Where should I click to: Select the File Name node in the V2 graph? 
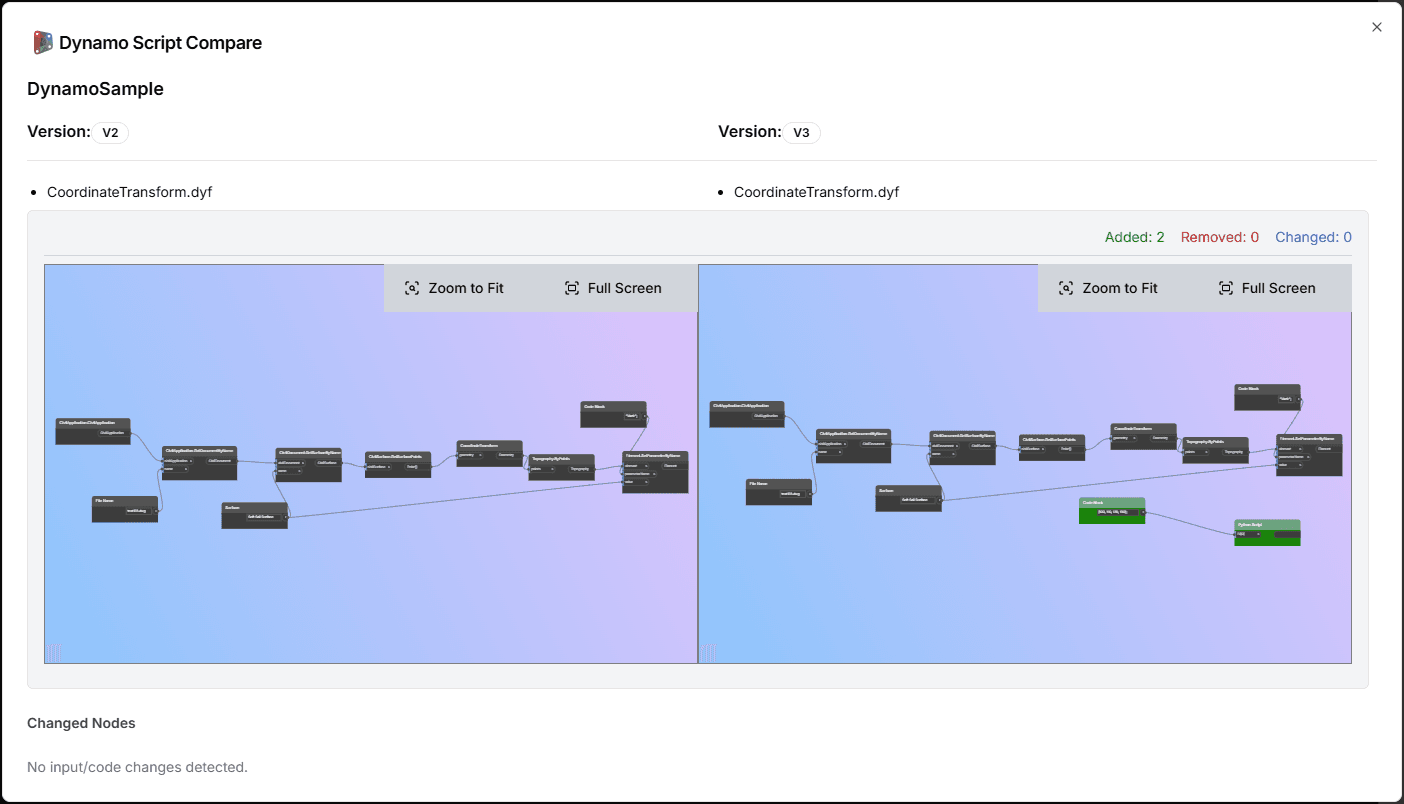(124, 508)
